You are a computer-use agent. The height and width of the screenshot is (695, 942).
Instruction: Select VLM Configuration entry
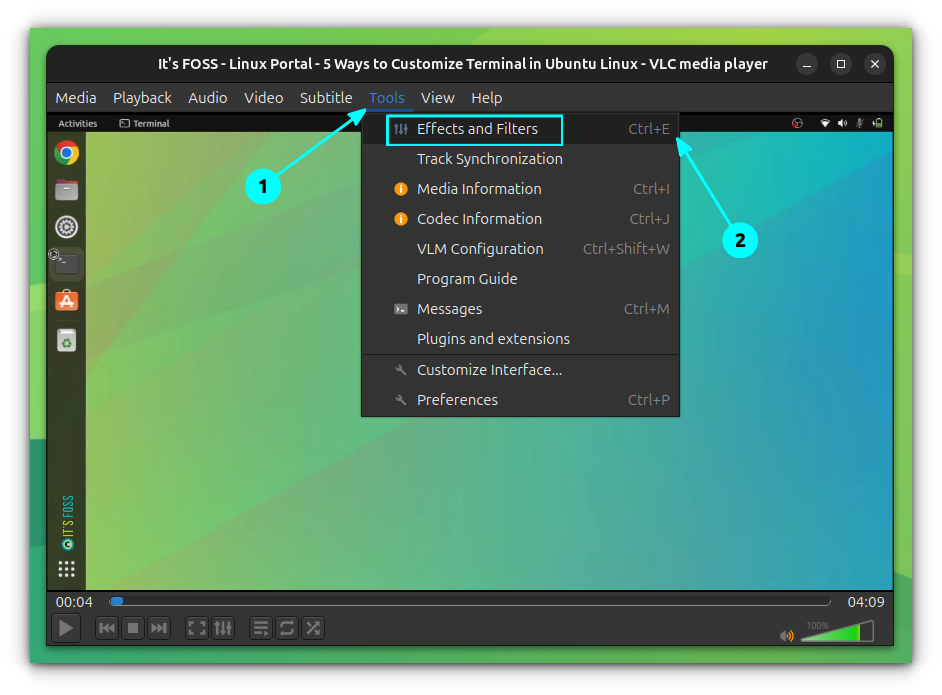click(520, 249)
